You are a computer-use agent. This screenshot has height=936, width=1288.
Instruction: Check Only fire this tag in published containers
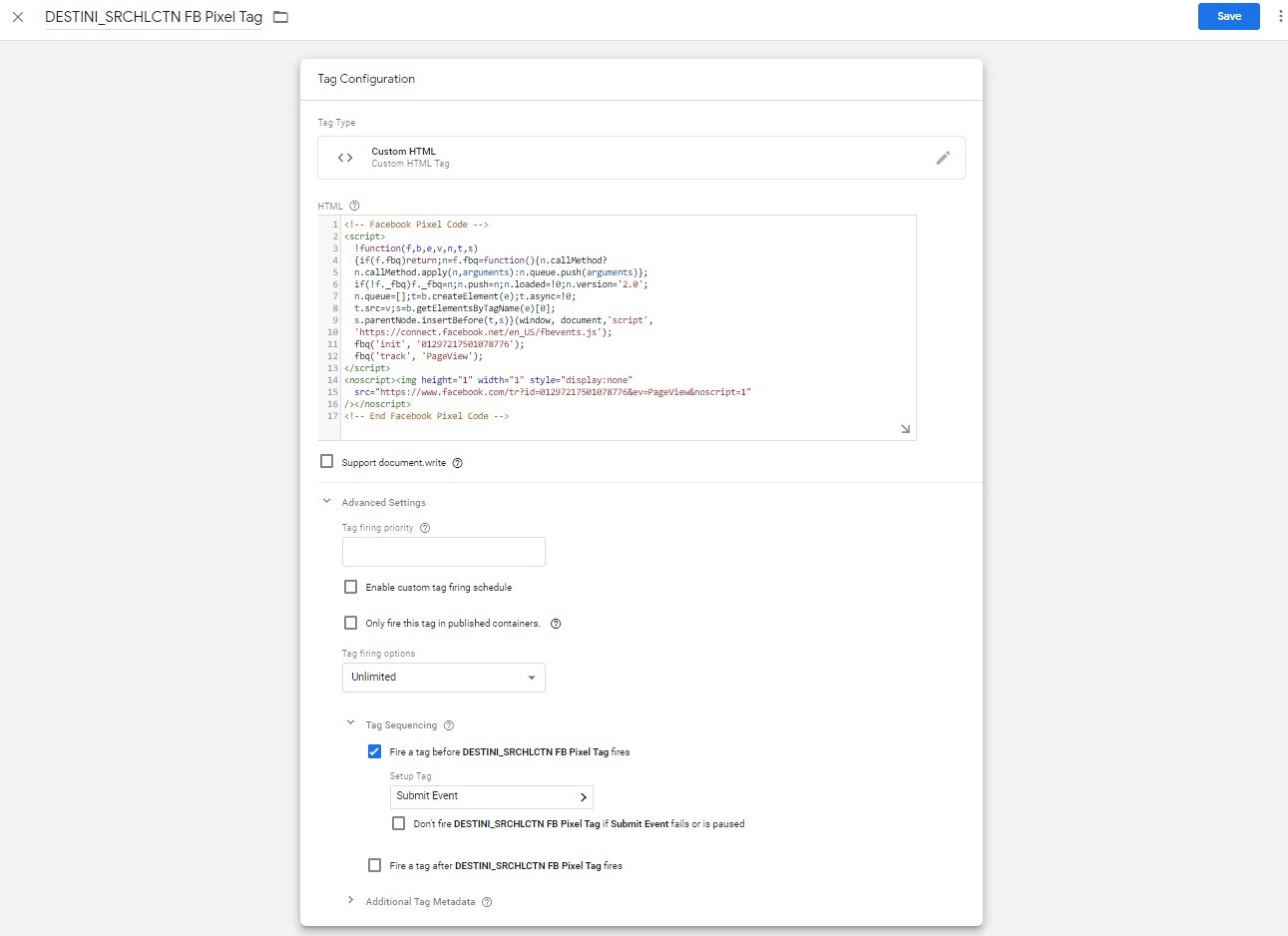[350, 623]
